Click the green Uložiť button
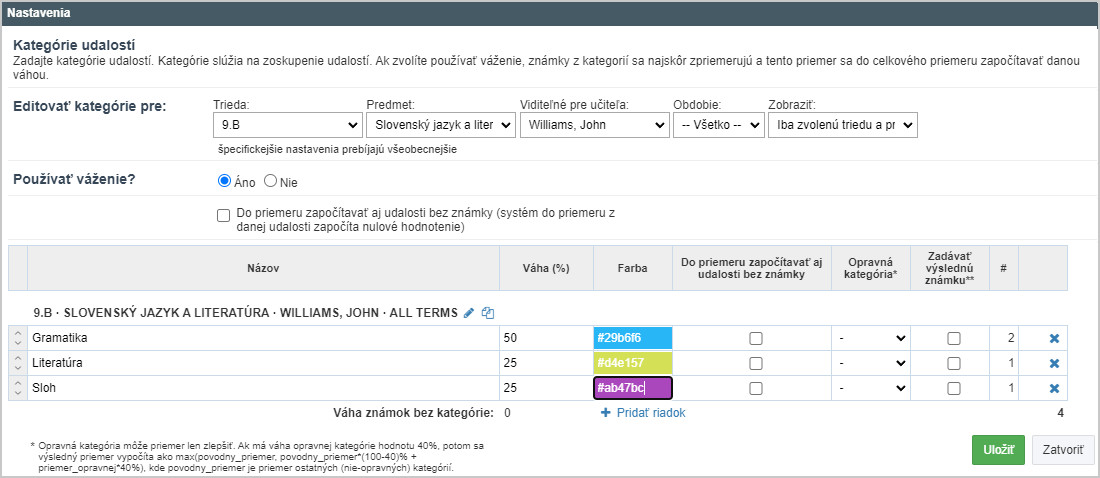 coord(998,450)
